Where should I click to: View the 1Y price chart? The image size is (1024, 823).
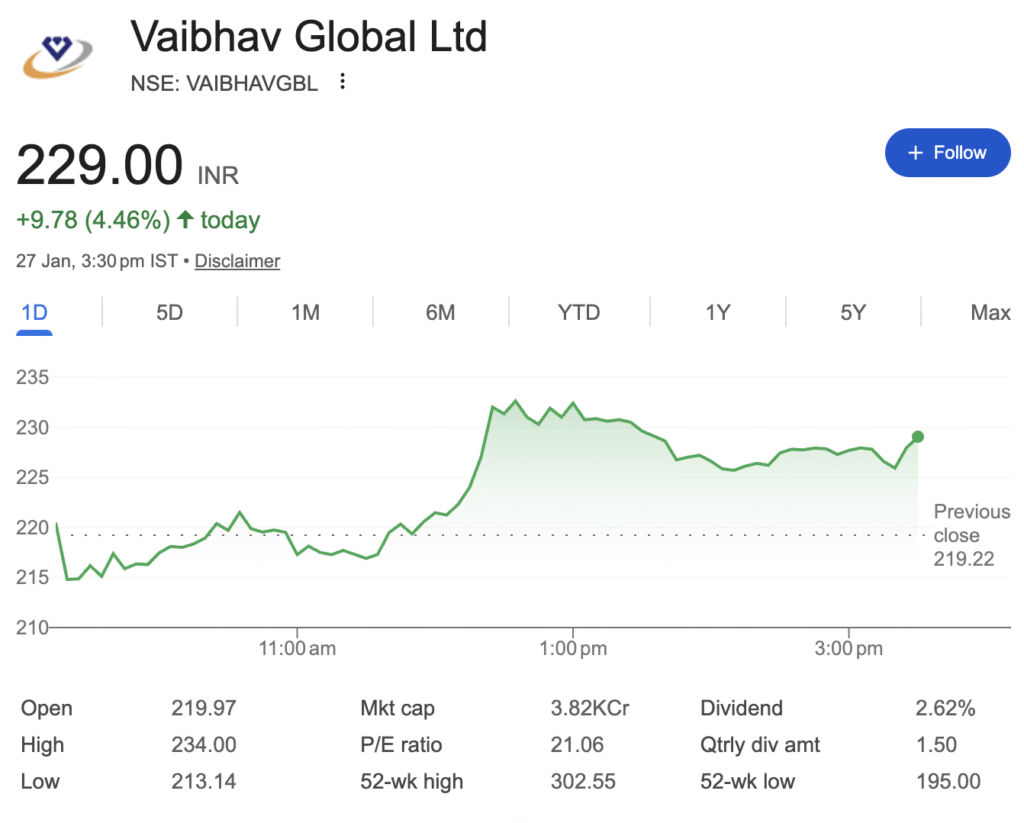pos(717,313)
